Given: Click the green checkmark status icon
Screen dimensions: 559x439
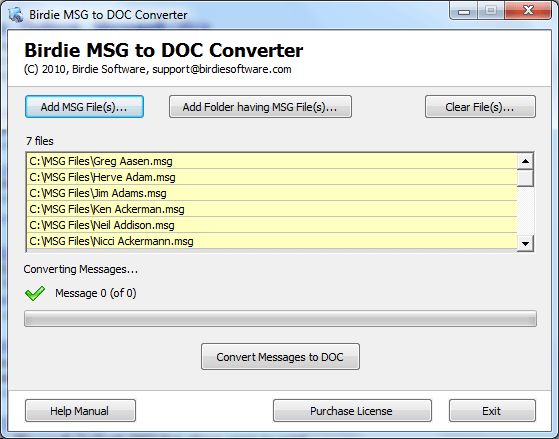Looking at the screenshot, I should tap(35, 293).
